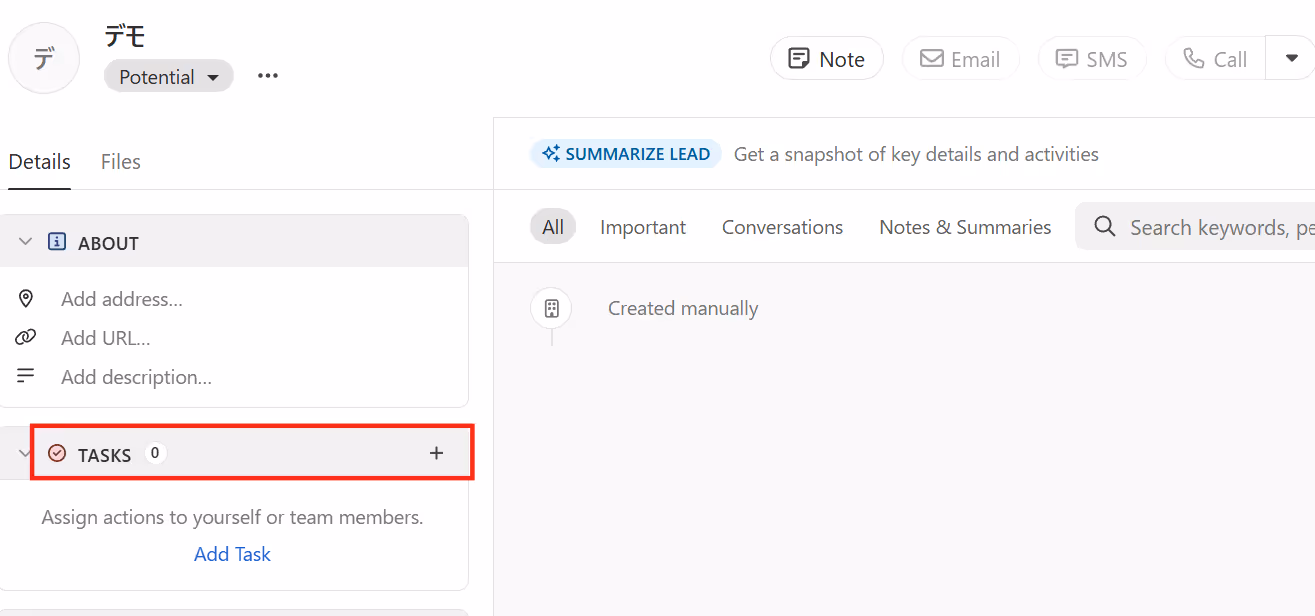Select the All activity filter
1315x616 pixels.
click(553, 227)
